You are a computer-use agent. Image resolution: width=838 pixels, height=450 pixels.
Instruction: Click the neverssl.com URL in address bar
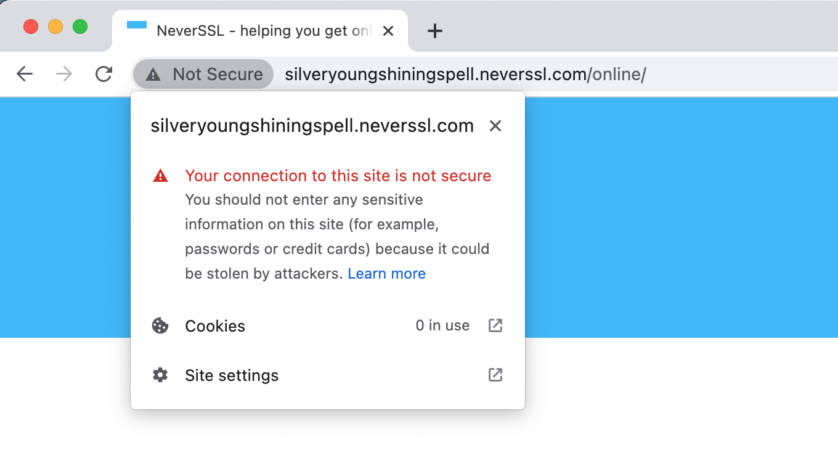pos(465,74)
